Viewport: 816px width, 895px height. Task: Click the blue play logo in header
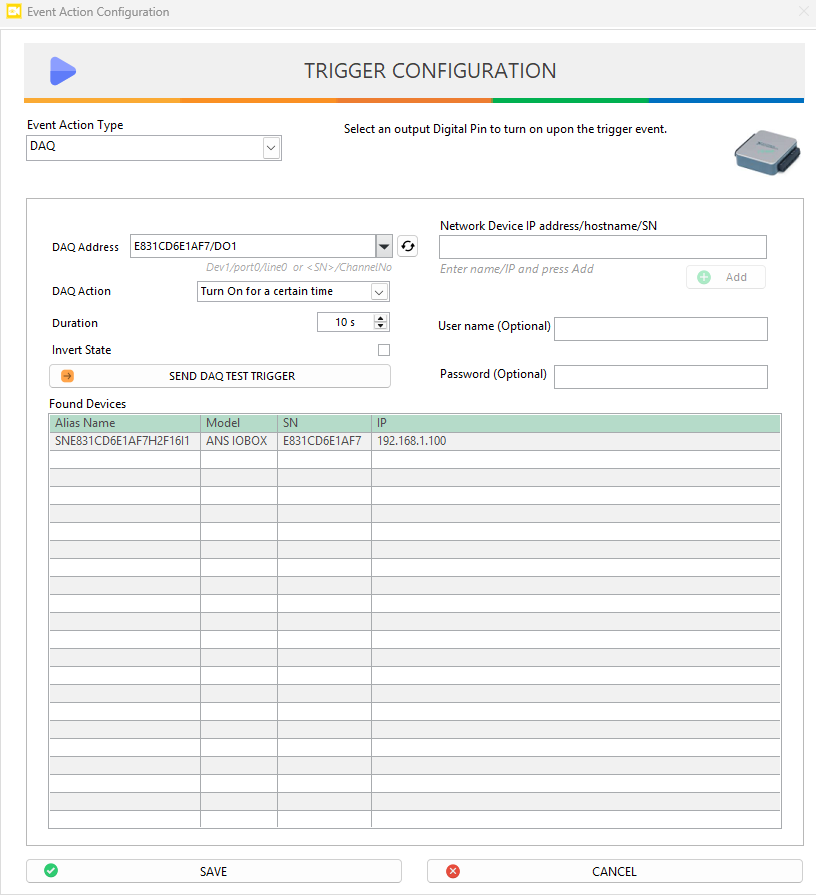click(63, 71)
